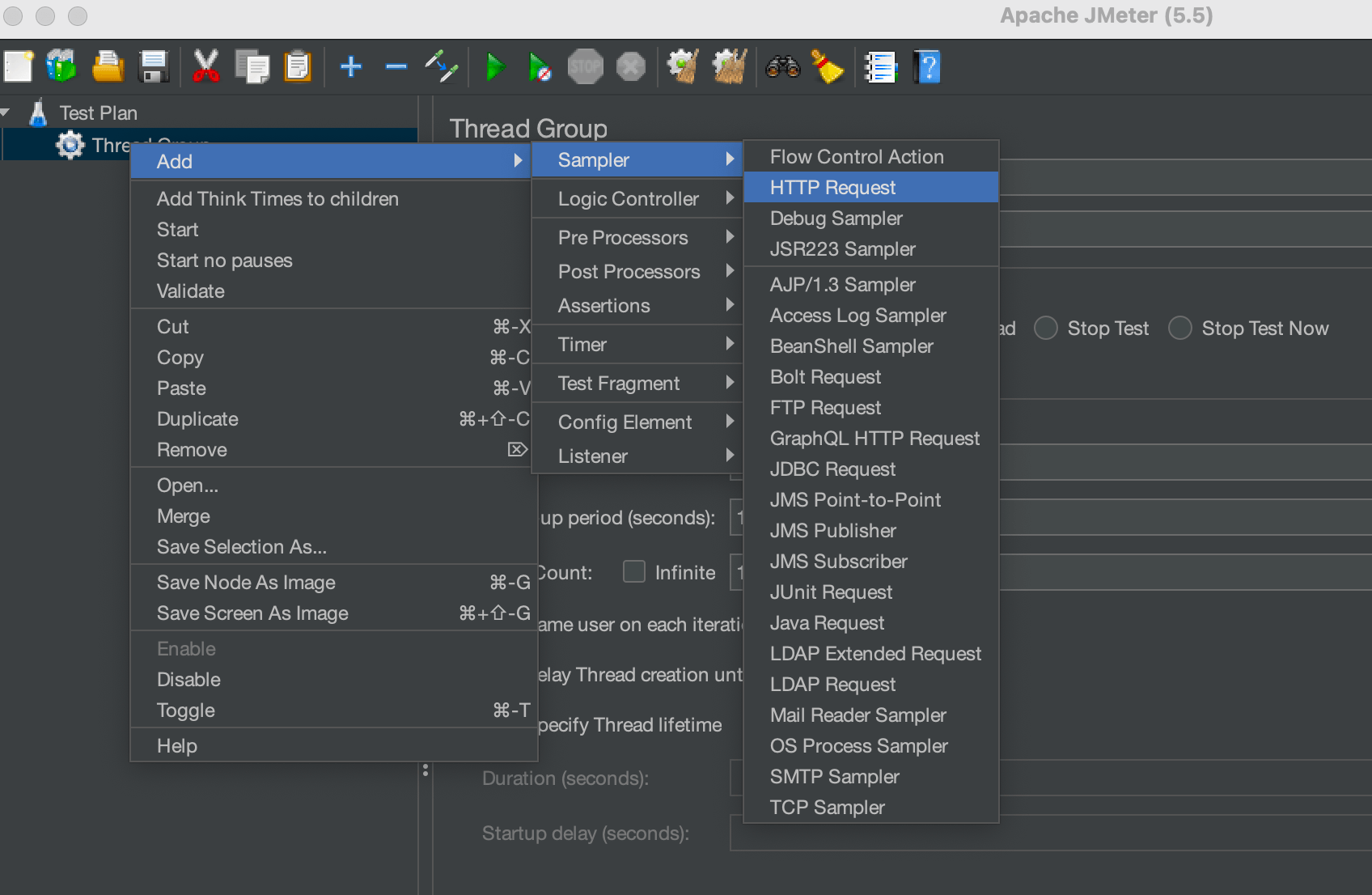Click the Reset Search brush icon
The width and height of the screenshot is (1372, 895).
[x=827, y=66]
